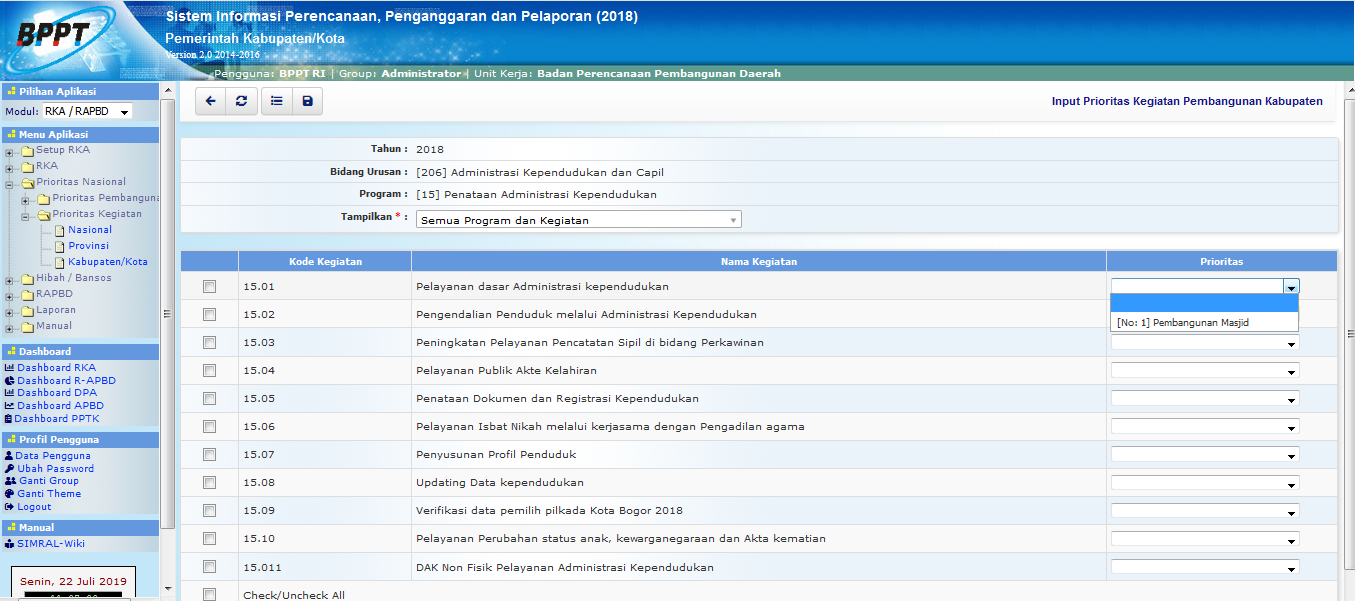The image size is (1355, 601).
Task: Open Prioritas dropdown for row 15.07
Action: point(1204,455)
